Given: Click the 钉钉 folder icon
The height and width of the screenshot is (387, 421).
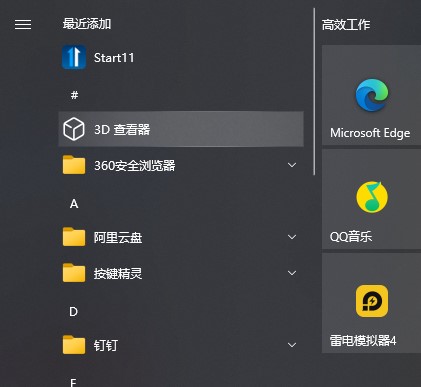Looking at the screenshot, I should [x=74, y=345].
